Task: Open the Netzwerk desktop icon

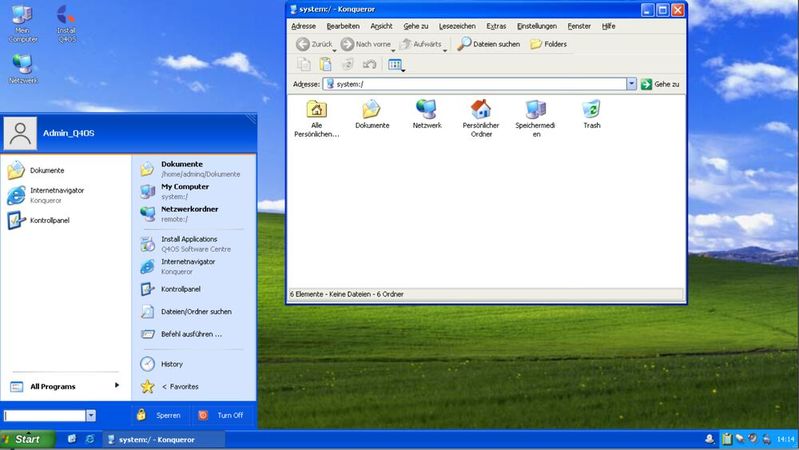Action: (23, 69)
